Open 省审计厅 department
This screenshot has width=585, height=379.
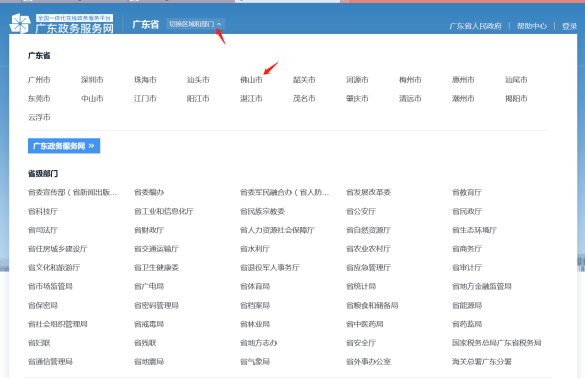(x=467, y=268)
